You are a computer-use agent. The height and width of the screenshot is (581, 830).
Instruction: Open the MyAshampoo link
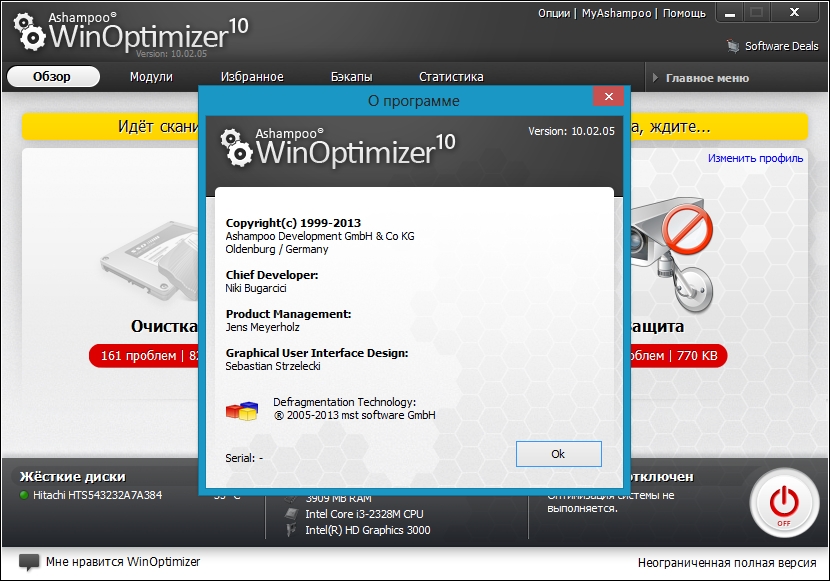[616, 13]
